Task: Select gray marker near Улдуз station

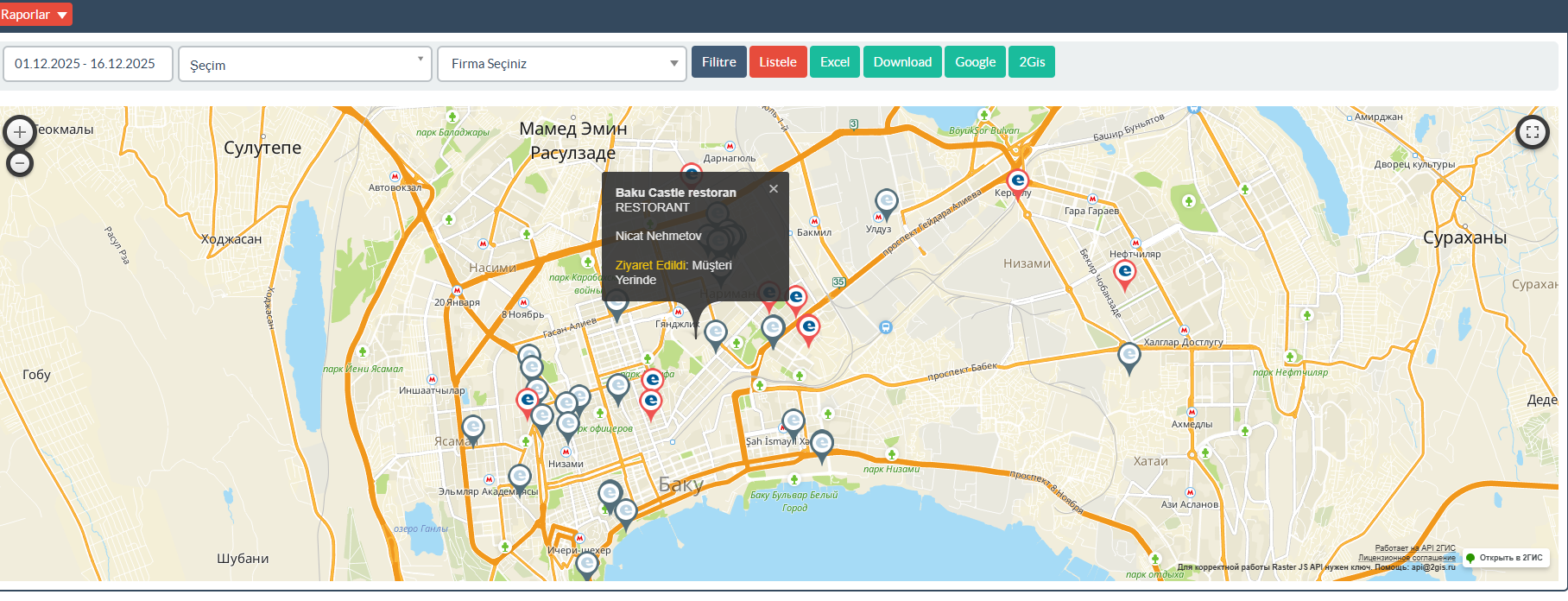Action: [x=886, y=202]
